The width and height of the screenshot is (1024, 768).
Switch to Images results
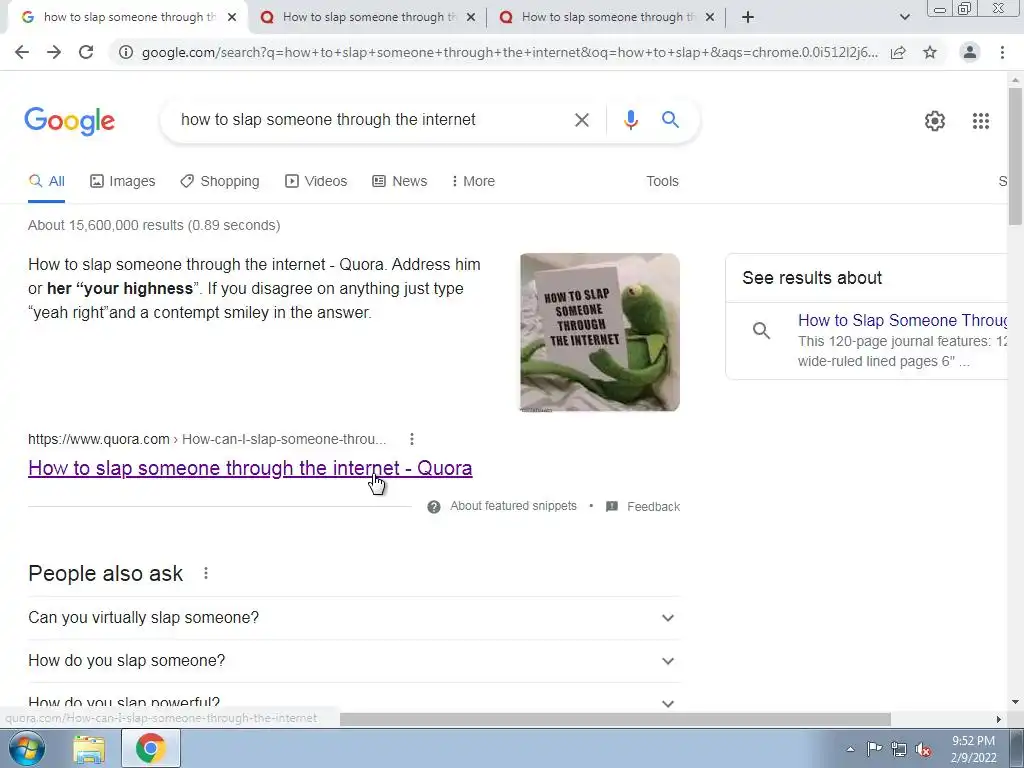(x=123, y=182)
